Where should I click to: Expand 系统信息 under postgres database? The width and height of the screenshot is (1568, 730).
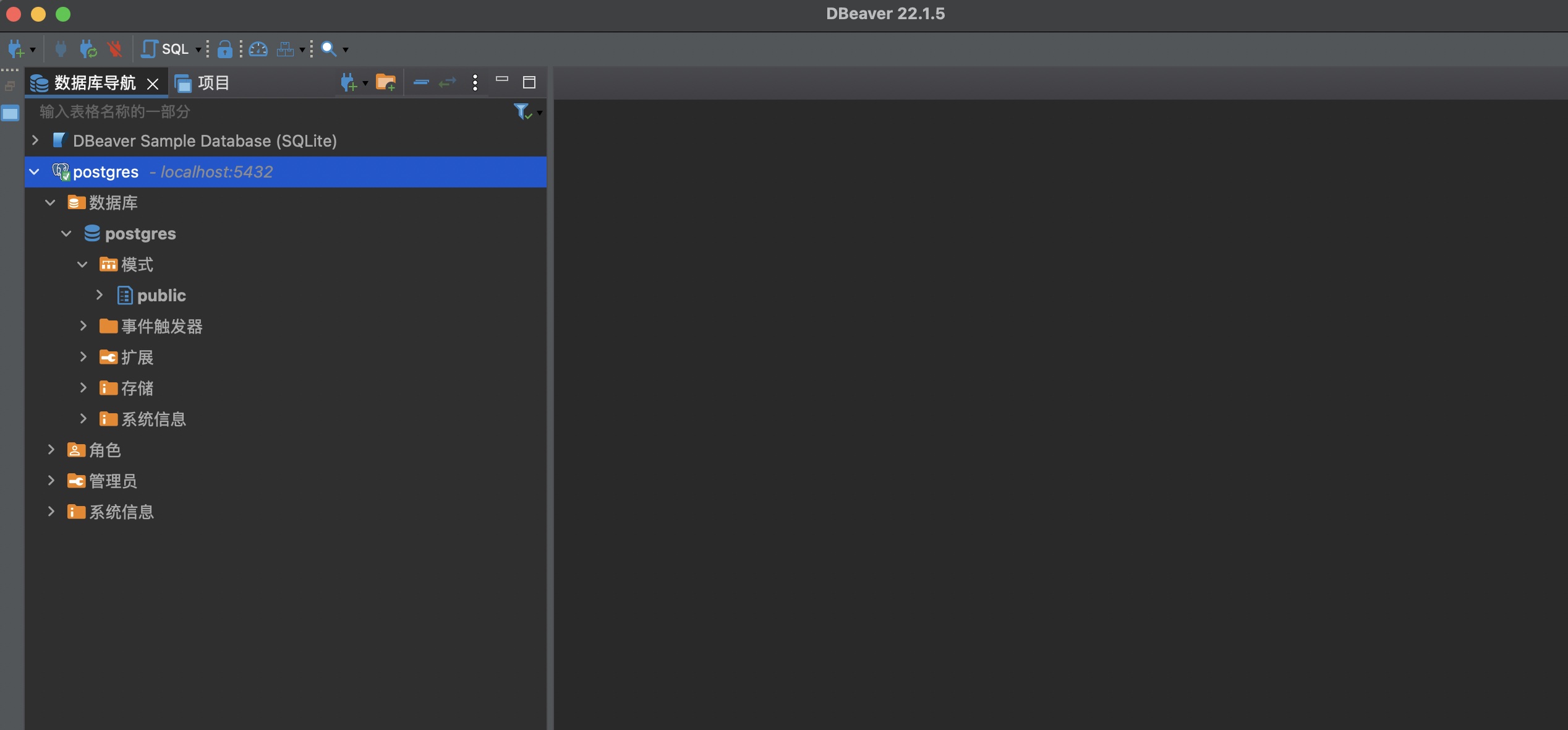[83, 419]
